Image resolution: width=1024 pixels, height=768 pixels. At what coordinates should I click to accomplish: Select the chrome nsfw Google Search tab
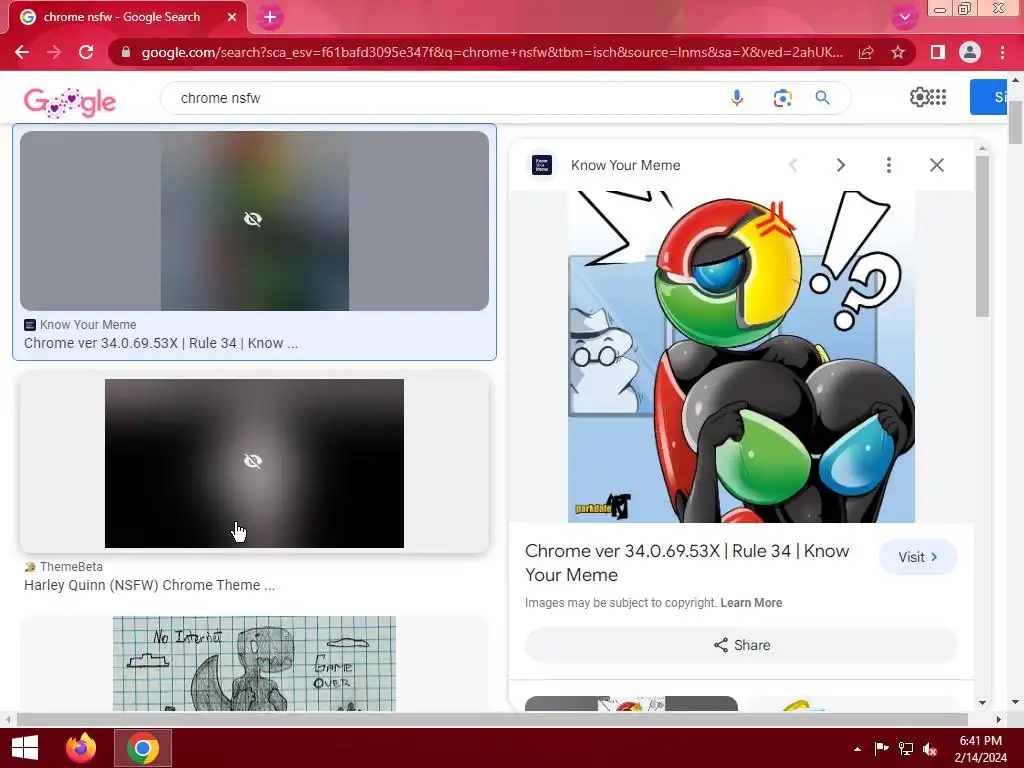128,17
